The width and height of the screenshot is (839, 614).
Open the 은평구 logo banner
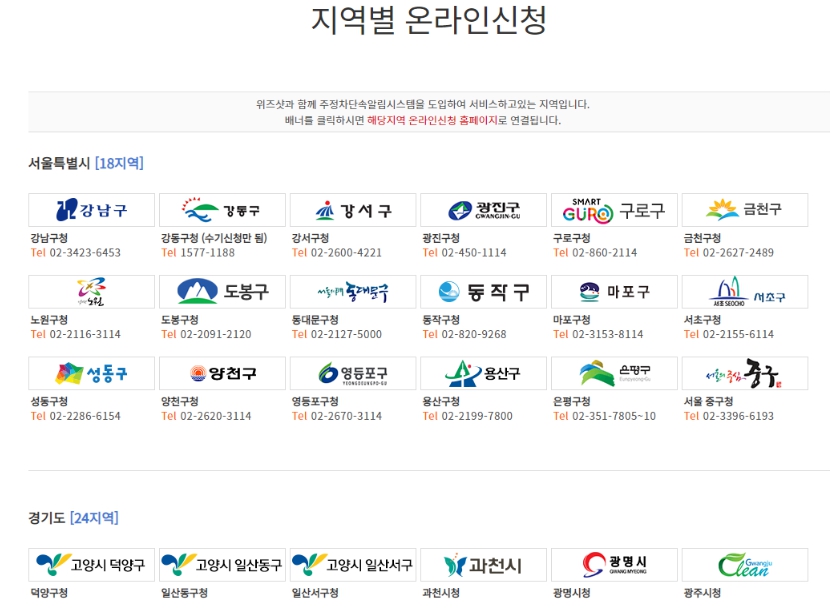coord(614,373)
